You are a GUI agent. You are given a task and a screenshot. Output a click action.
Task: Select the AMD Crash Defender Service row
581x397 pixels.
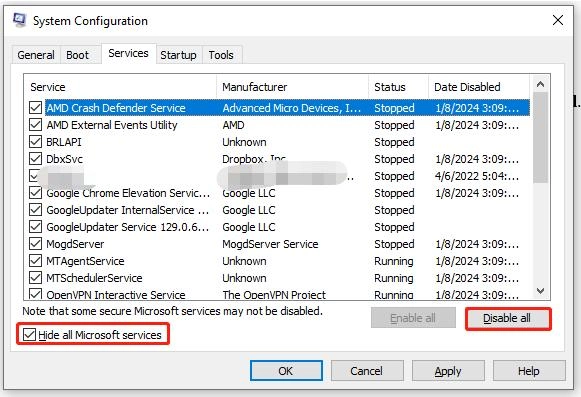tap(287, 108)
